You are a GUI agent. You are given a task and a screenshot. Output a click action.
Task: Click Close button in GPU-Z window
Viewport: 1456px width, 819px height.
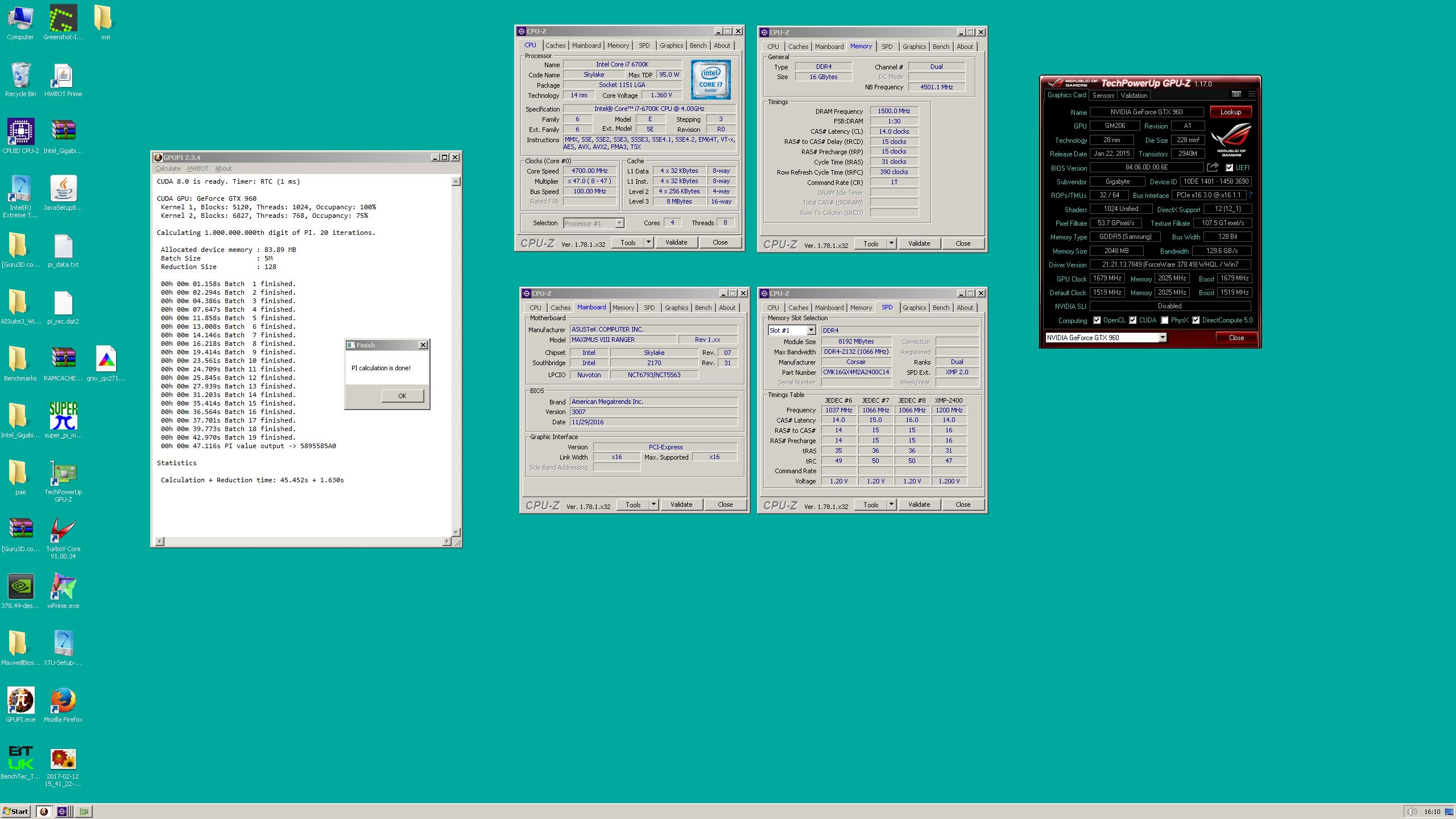click(x=1236, y=338)
